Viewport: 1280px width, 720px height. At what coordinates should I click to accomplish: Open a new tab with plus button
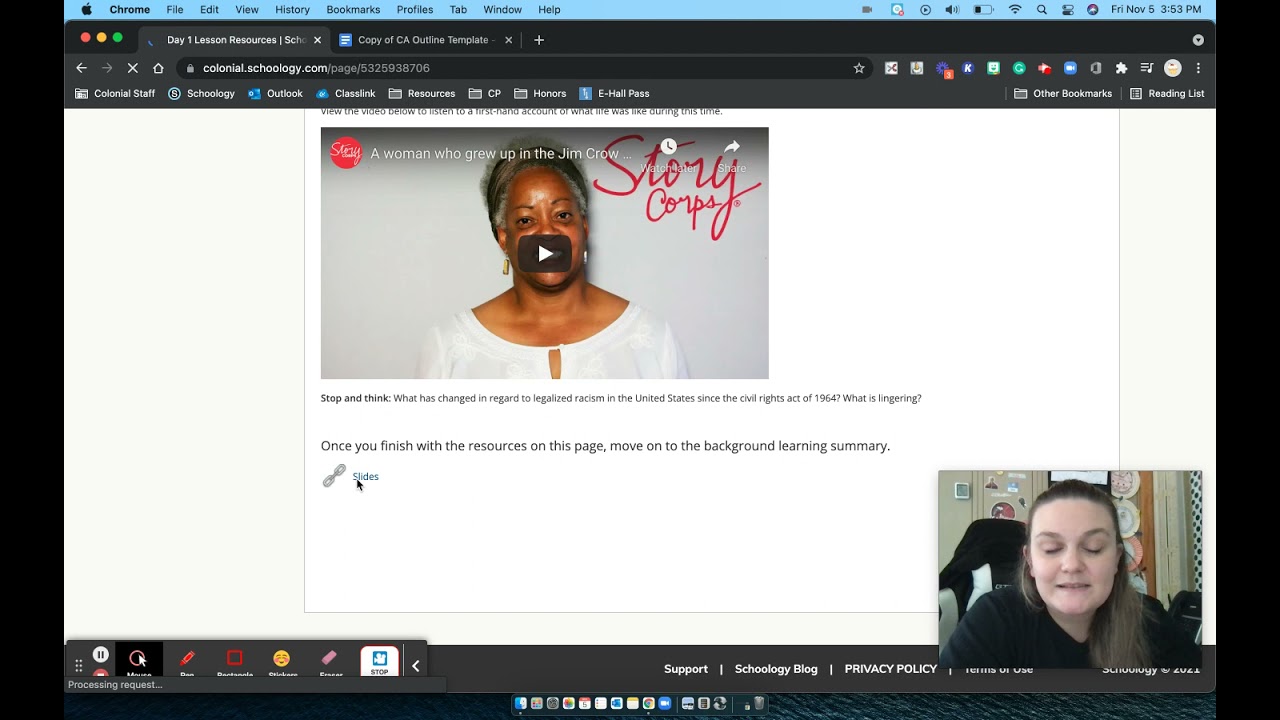coord(539,40)
